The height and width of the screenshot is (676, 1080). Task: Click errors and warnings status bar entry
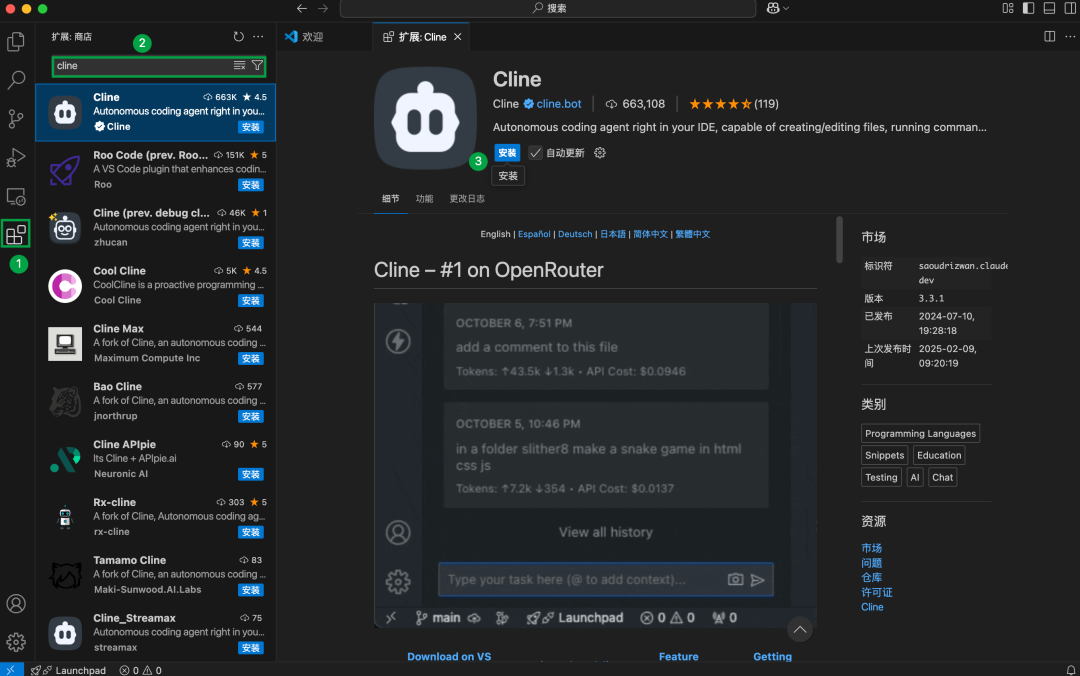point(141,670)
